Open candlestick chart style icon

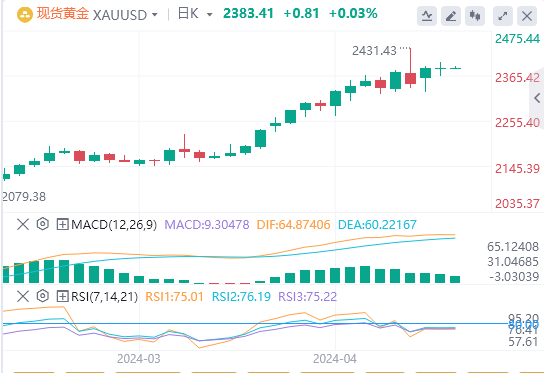click(x=475, y=16)
